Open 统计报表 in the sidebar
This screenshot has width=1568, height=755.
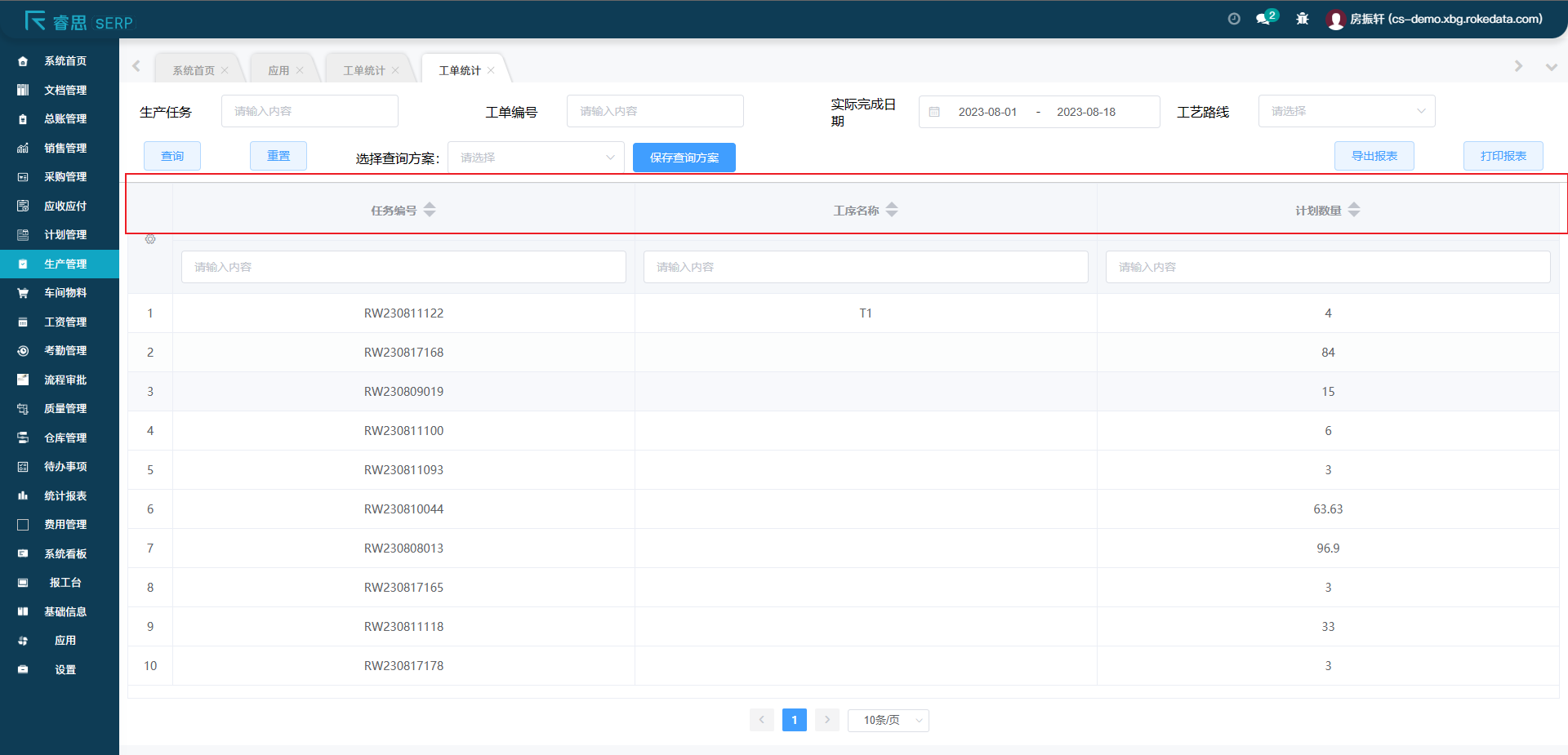tap(65, 496)
